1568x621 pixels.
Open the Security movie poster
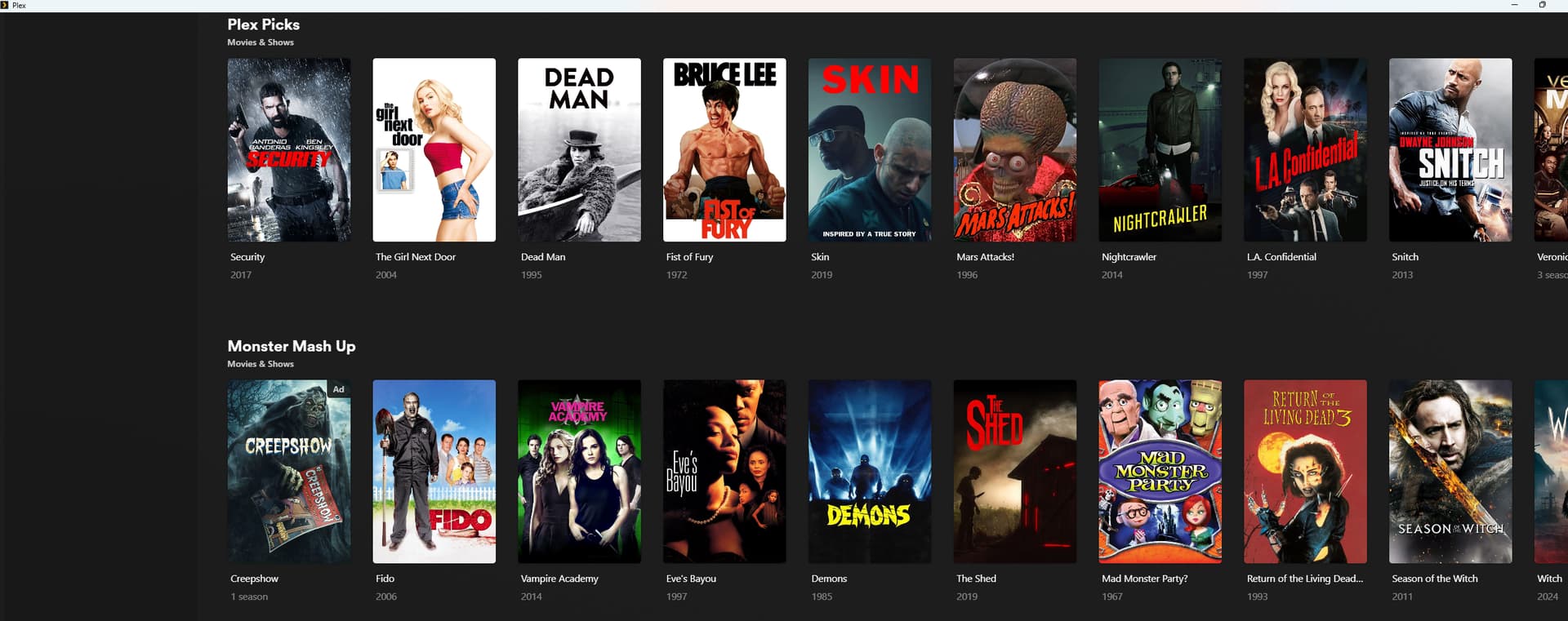click(x=289, y=149)
